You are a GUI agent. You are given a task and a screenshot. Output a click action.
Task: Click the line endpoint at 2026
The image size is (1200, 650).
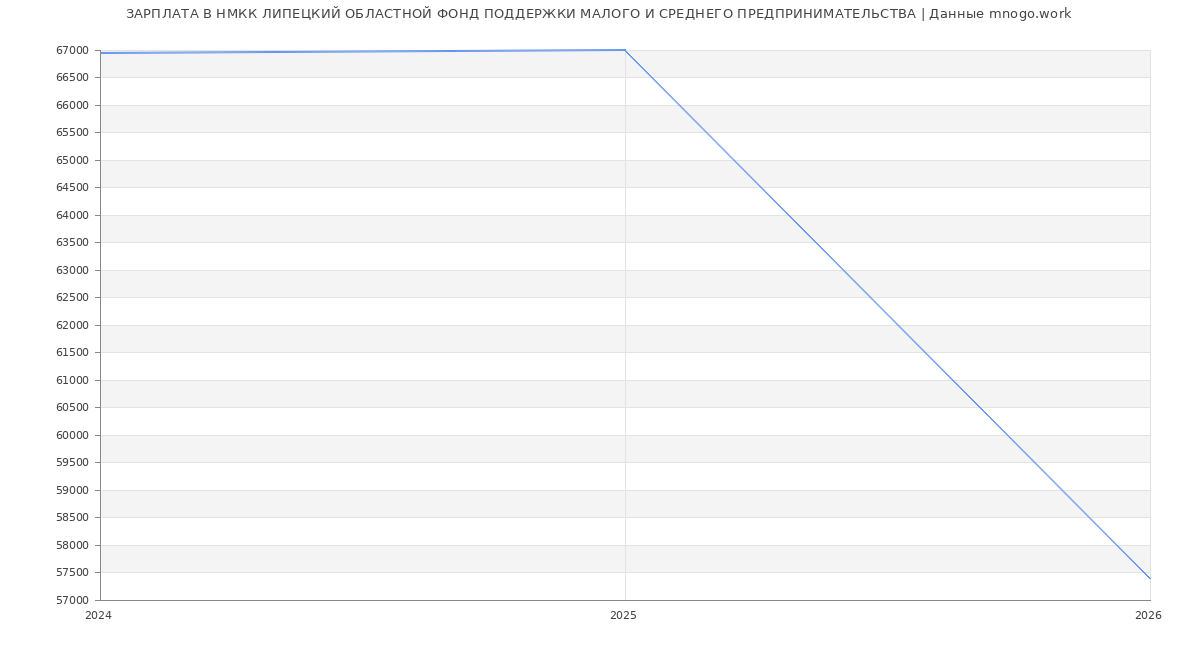(1150, 578)
